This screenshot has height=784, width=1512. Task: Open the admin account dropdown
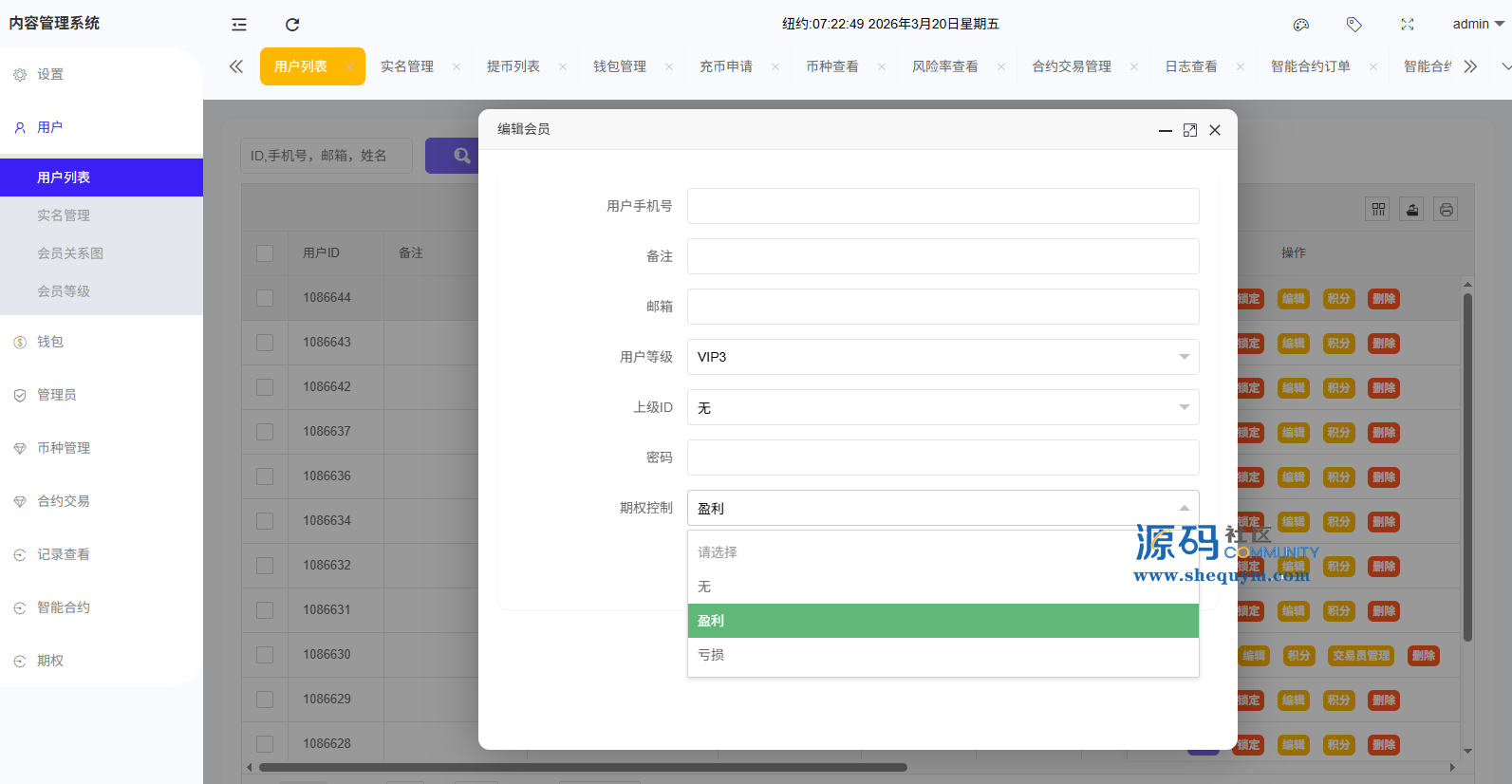[x=1478, y=24]
